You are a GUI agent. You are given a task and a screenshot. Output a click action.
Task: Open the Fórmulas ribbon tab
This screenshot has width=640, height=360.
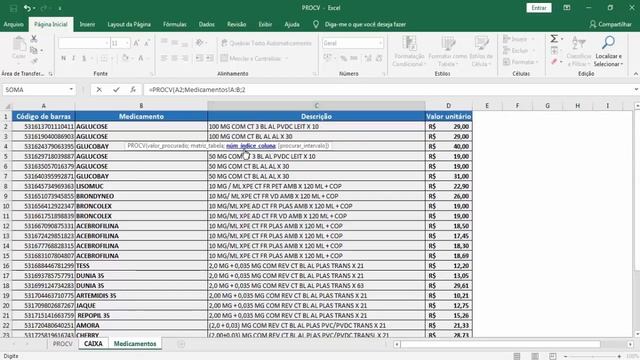pyautogui.click(x=175, y=24)
